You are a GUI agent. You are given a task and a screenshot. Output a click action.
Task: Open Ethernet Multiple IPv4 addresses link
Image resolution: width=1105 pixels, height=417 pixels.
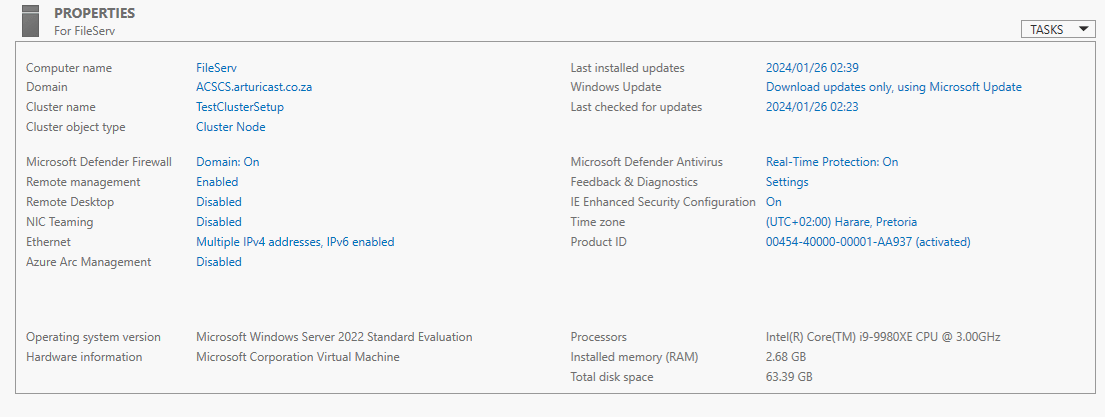[295, 242]
